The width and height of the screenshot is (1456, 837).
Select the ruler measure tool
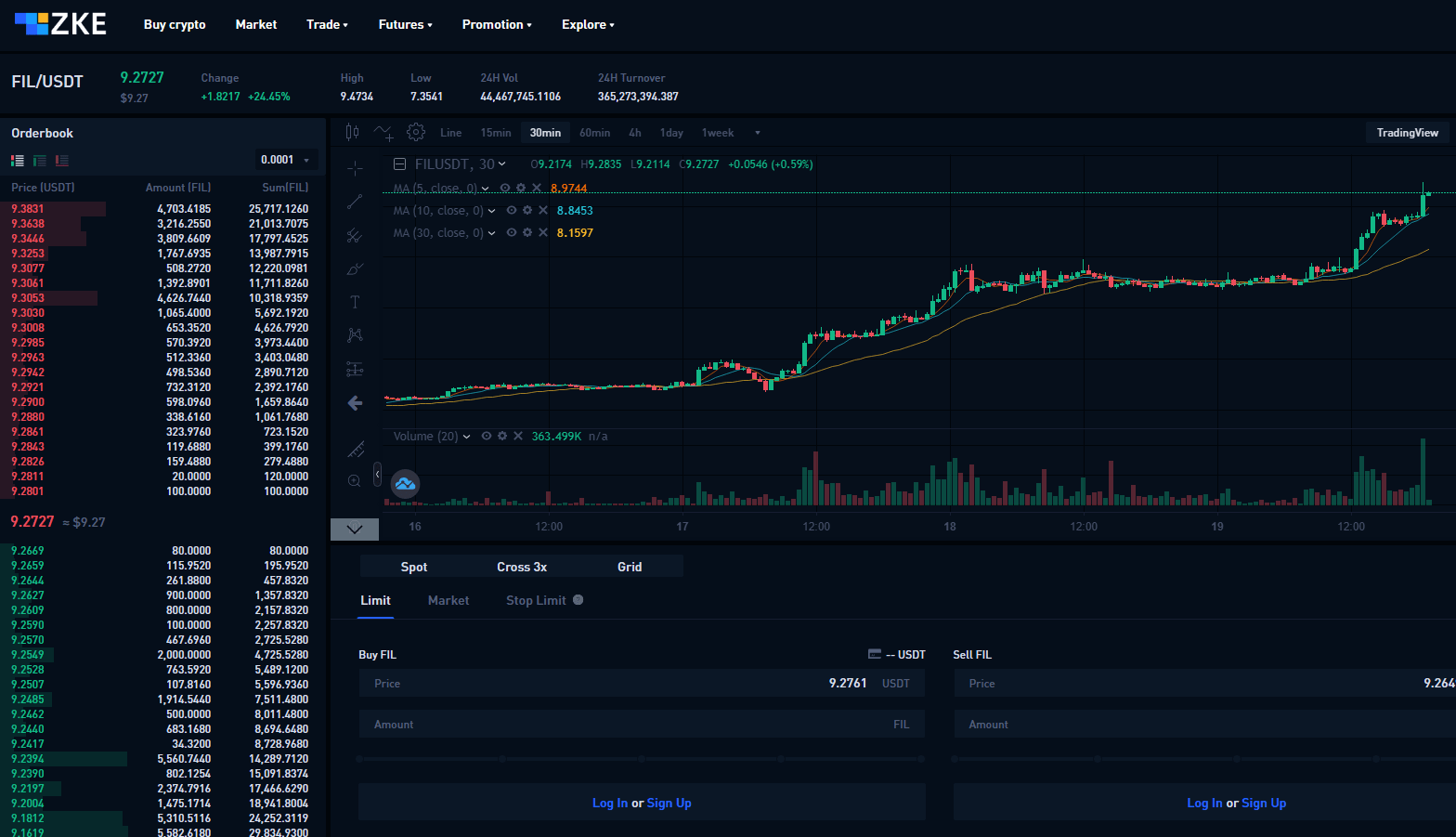click(x=355, y=450)
